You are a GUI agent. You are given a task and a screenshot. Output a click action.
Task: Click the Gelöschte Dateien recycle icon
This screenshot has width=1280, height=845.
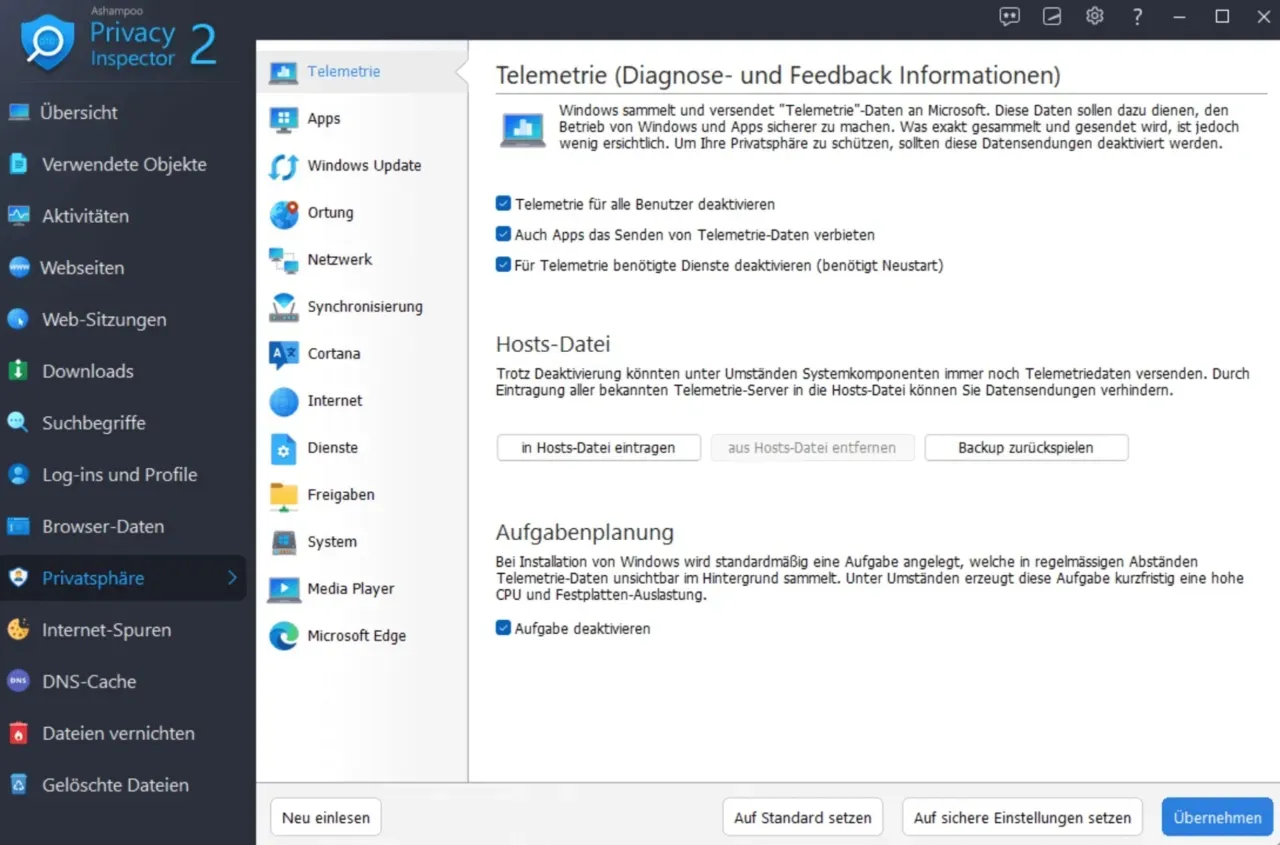coord(18,785)
